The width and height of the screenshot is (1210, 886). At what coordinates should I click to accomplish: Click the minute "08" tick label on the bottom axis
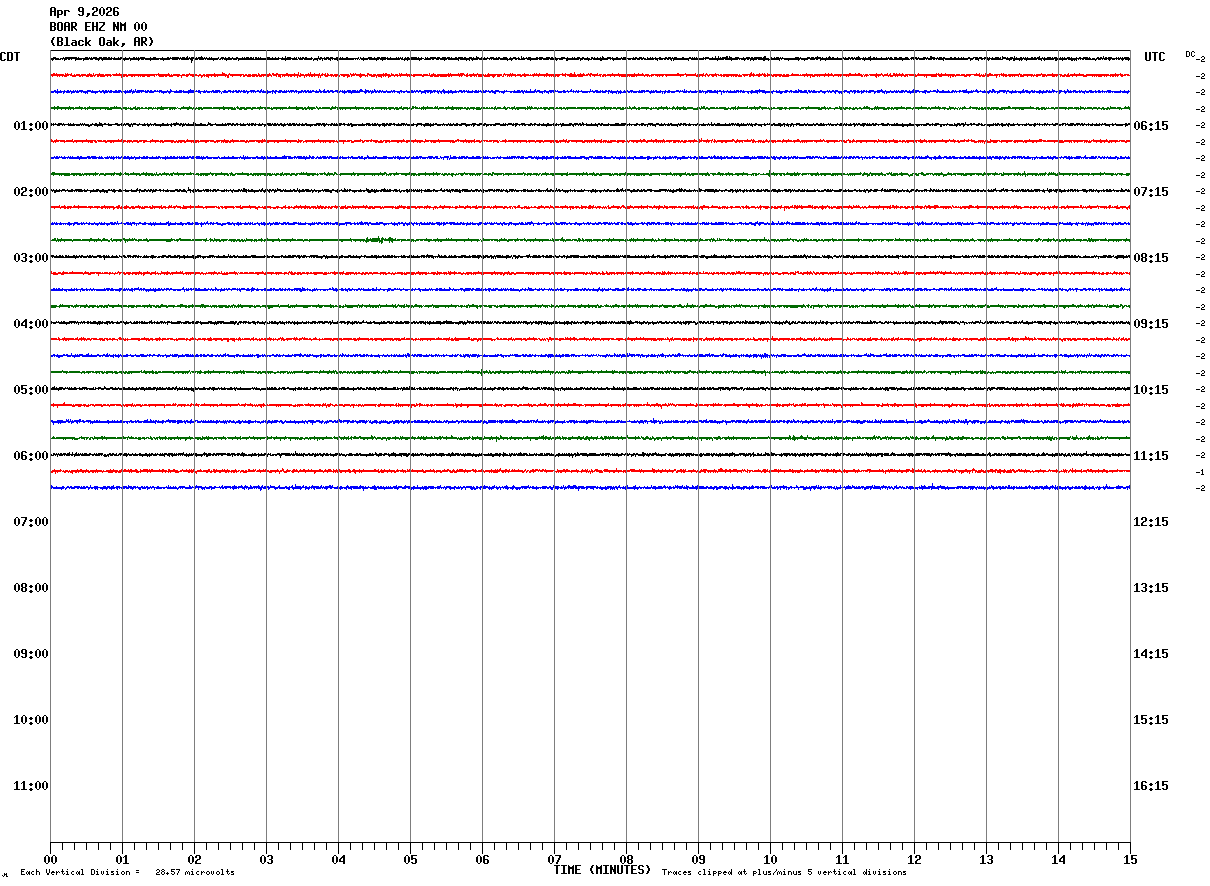(x=626, y=860)
